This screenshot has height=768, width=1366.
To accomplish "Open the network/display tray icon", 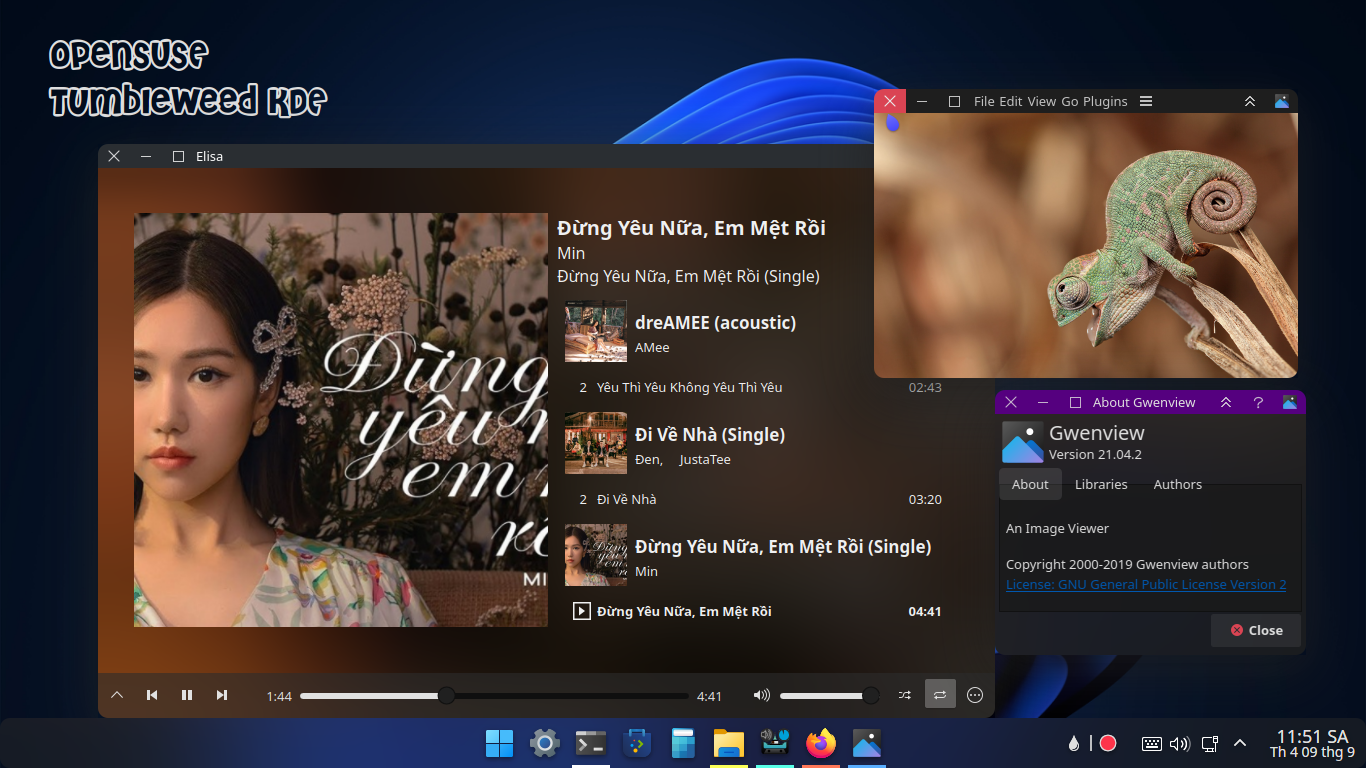I will click(1210, 743).
